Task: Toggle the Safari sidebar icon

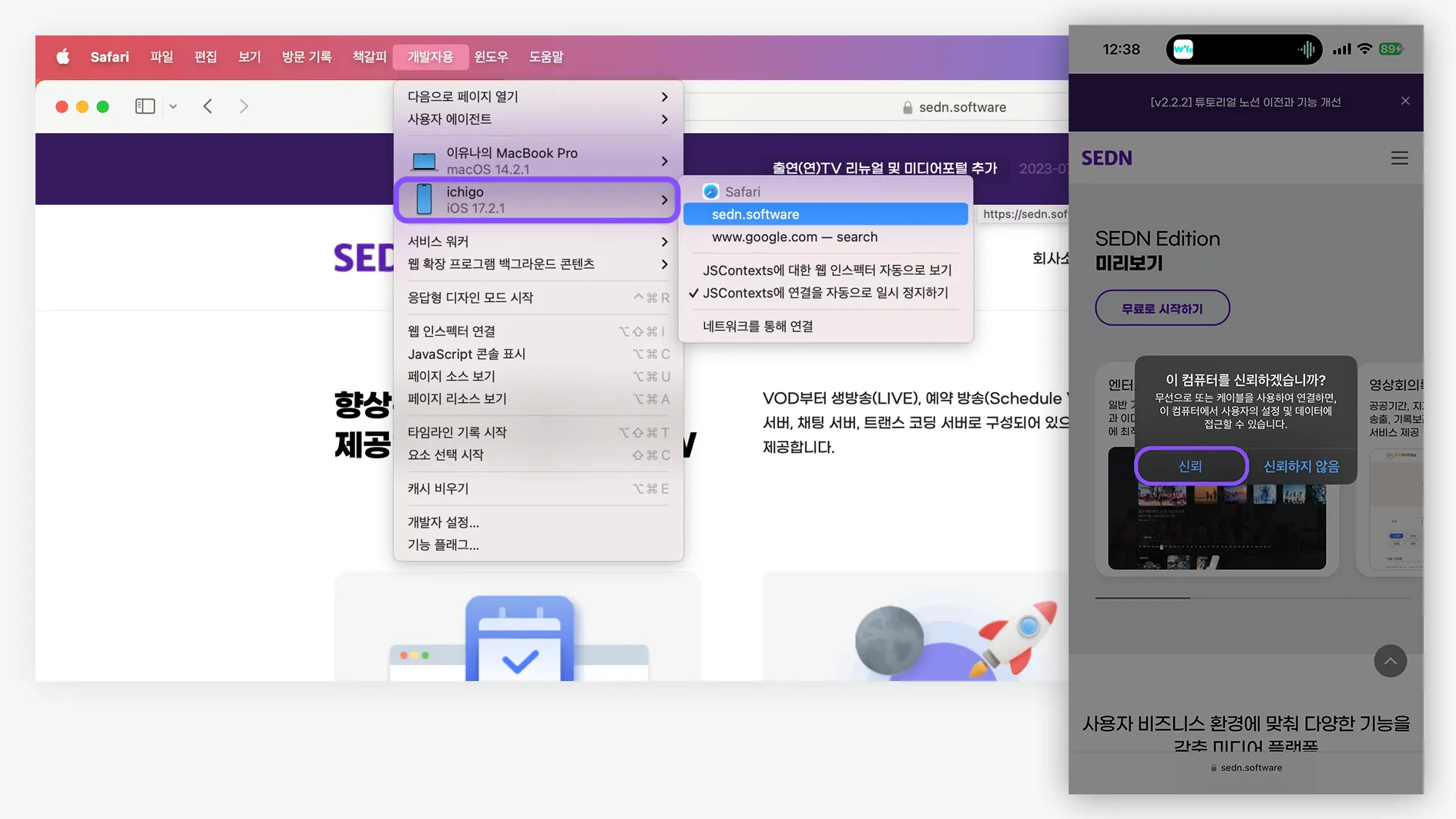Action: click(x=145, y=106)
